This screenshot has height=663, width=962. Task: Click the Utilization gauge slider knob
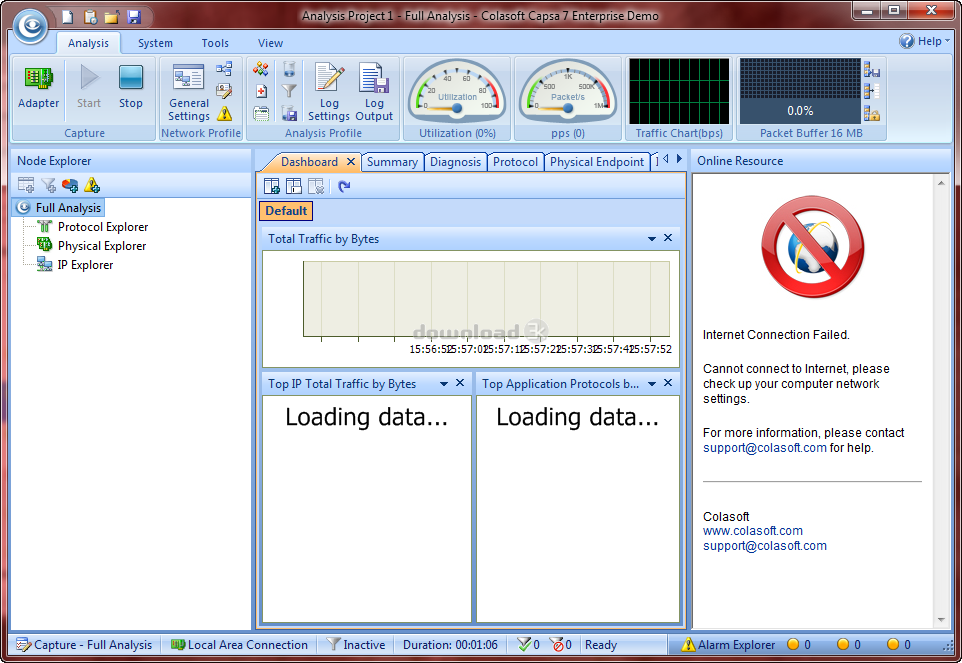(456, 108)
